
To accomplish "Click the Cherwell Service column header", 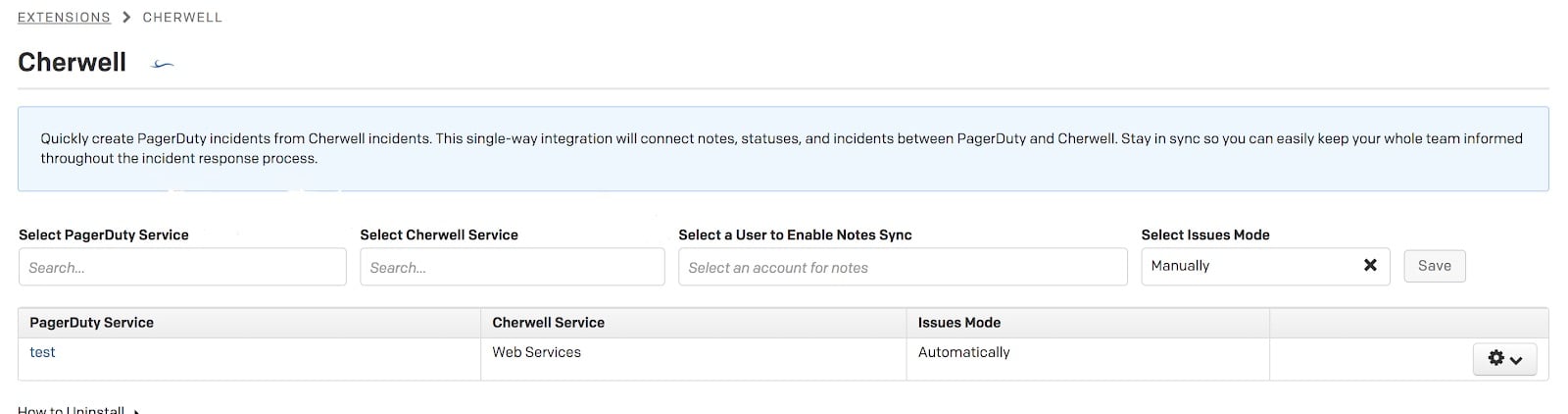I will pyautogui.click(x=548, y=323).
